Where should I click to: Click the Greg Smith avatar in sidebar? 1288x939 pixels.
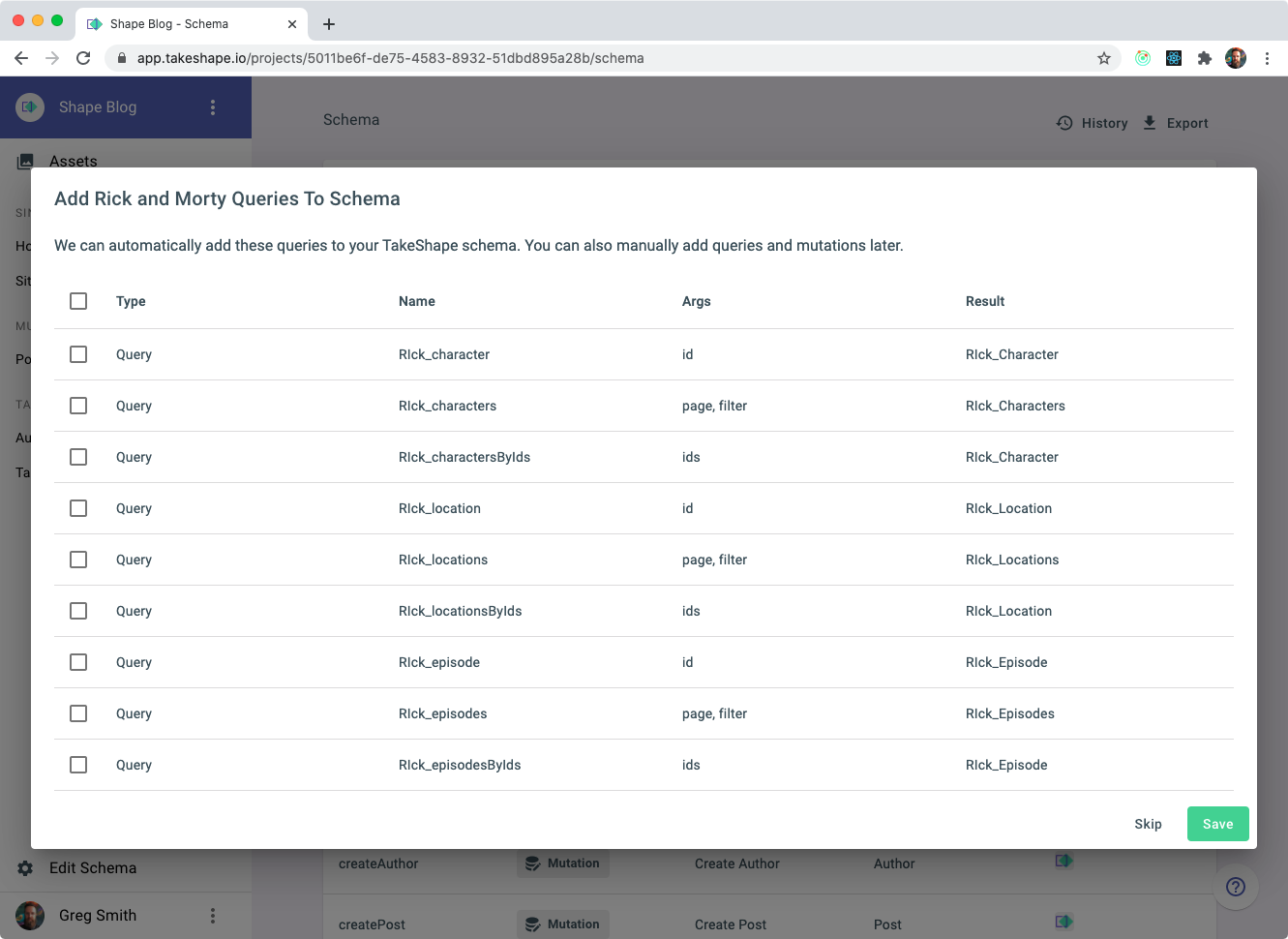[x=30, y=916]
